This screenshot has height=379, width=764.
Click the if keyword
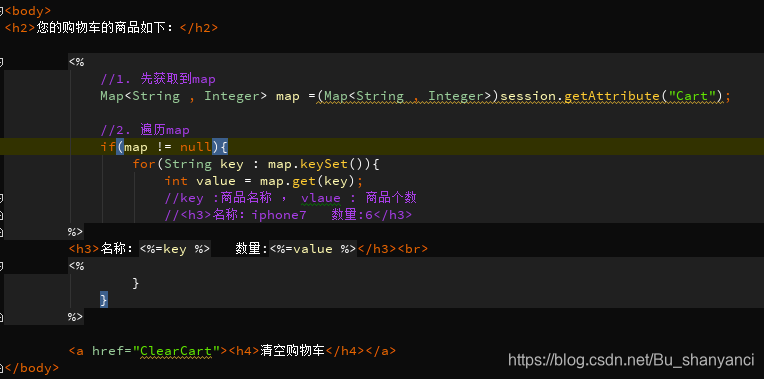coord(108,147)
